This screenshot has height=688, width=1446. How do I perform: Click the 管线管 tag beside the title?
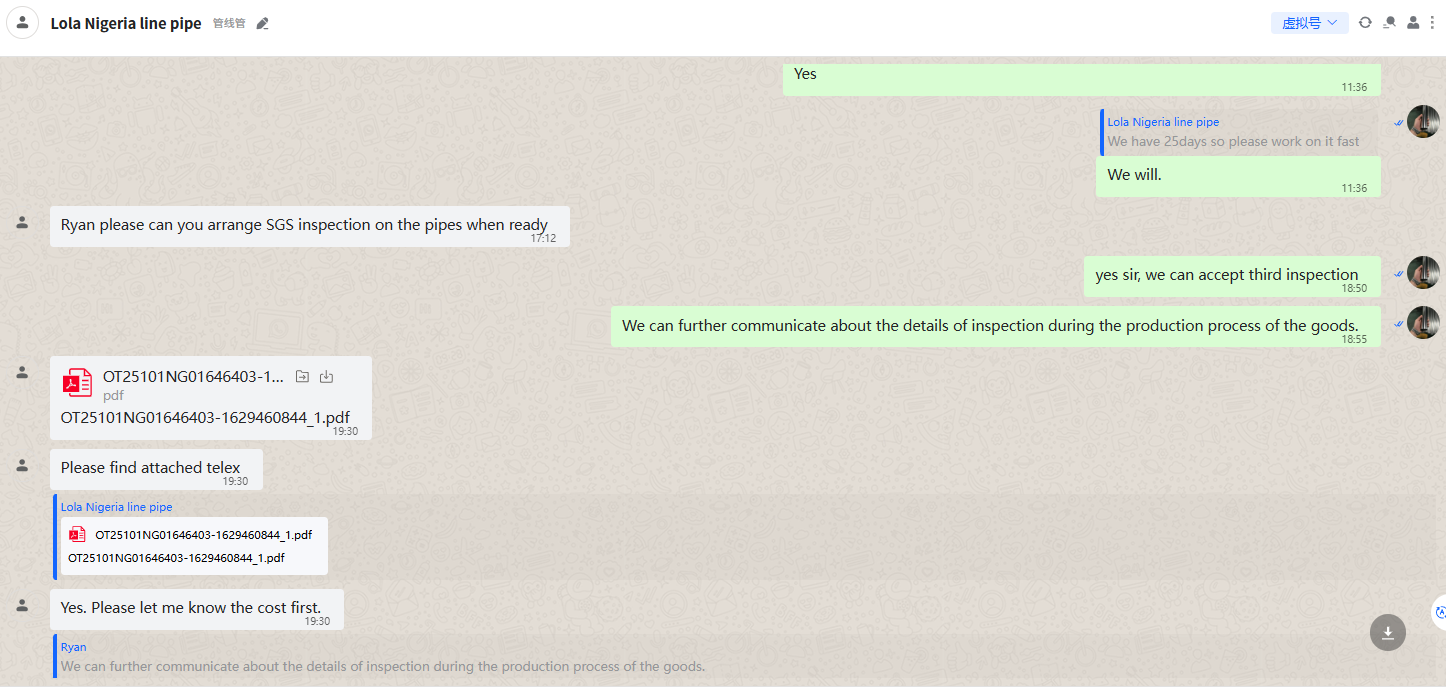point(229,23)
